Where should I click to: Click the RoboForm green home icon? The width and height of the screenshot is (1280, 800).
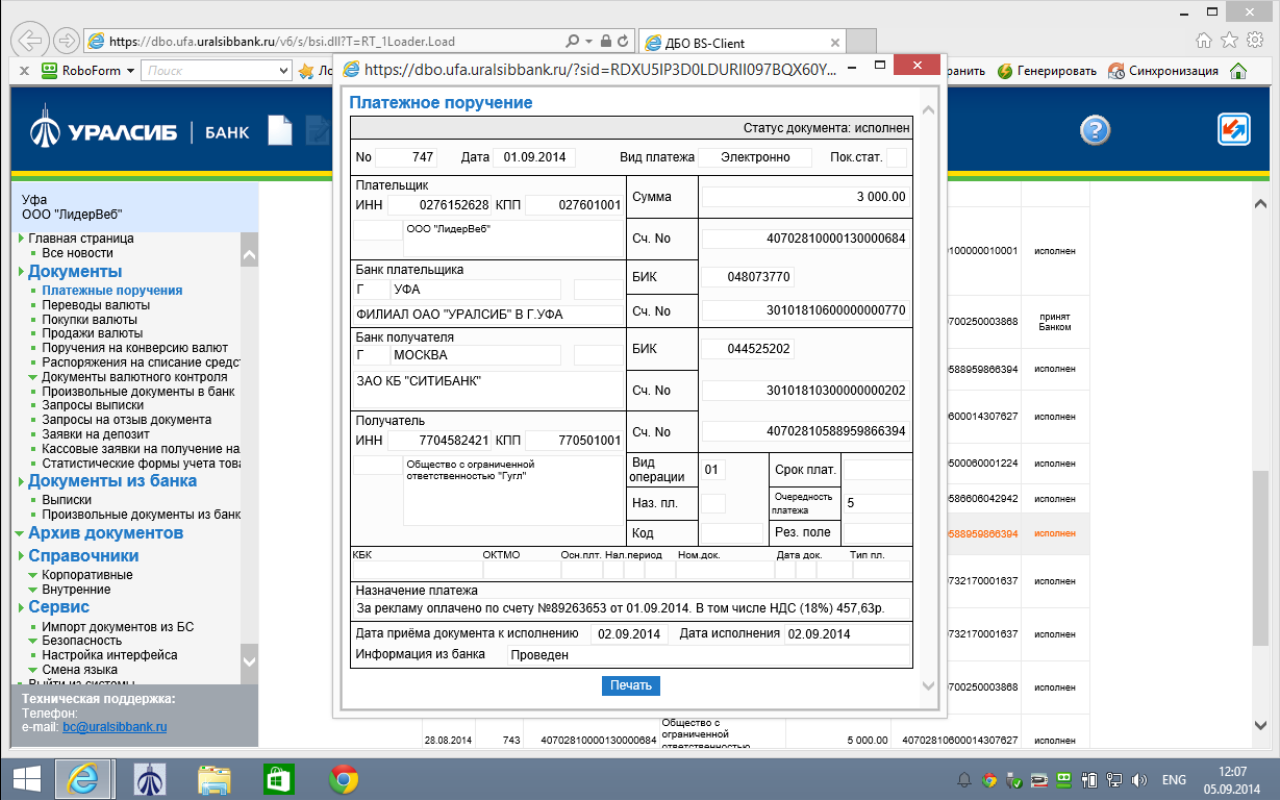point(1238,71)
